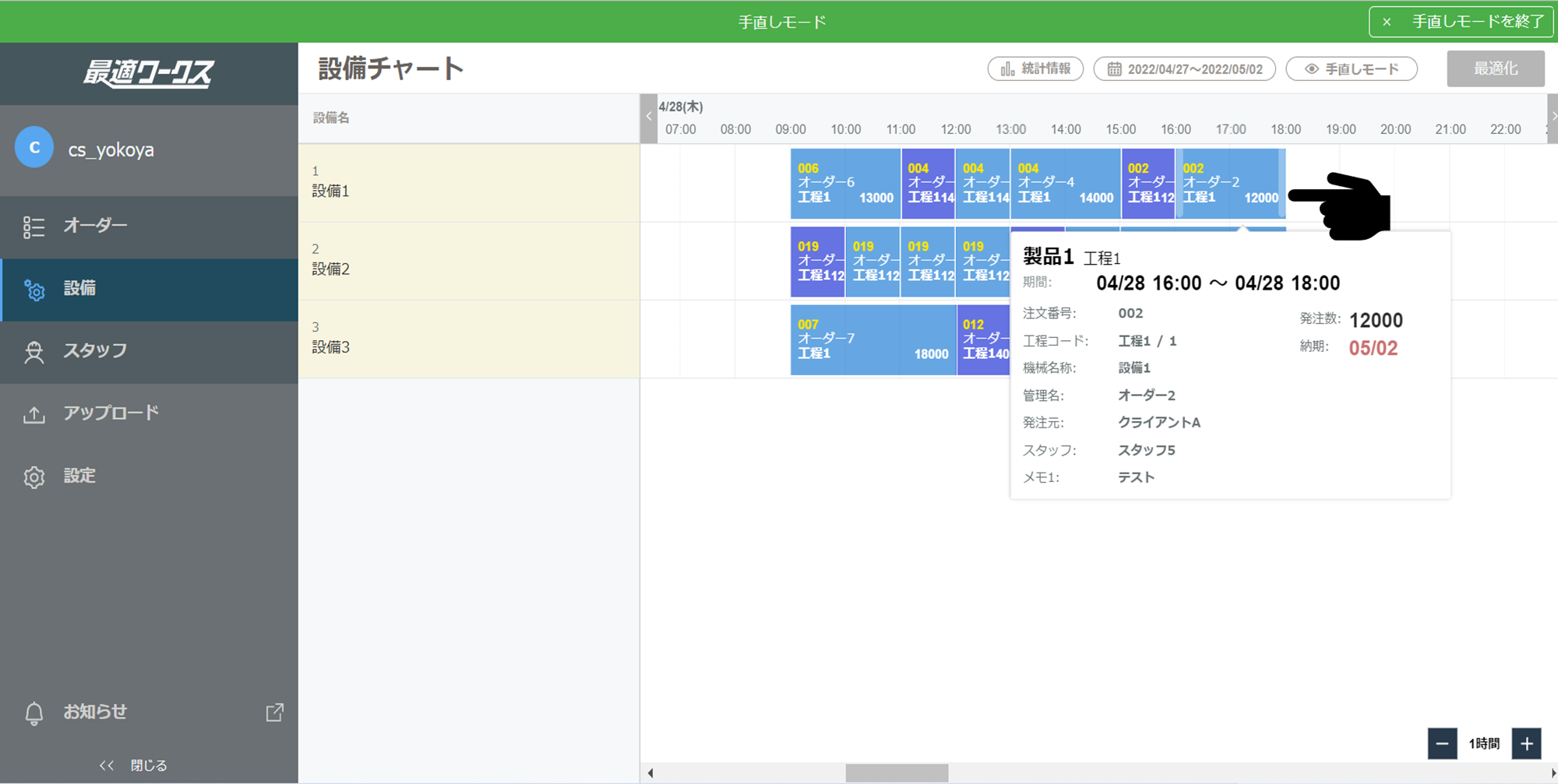1558x784 pixels.
Task: Open the スタッフ sidebar item
Action: coord(149,351)
